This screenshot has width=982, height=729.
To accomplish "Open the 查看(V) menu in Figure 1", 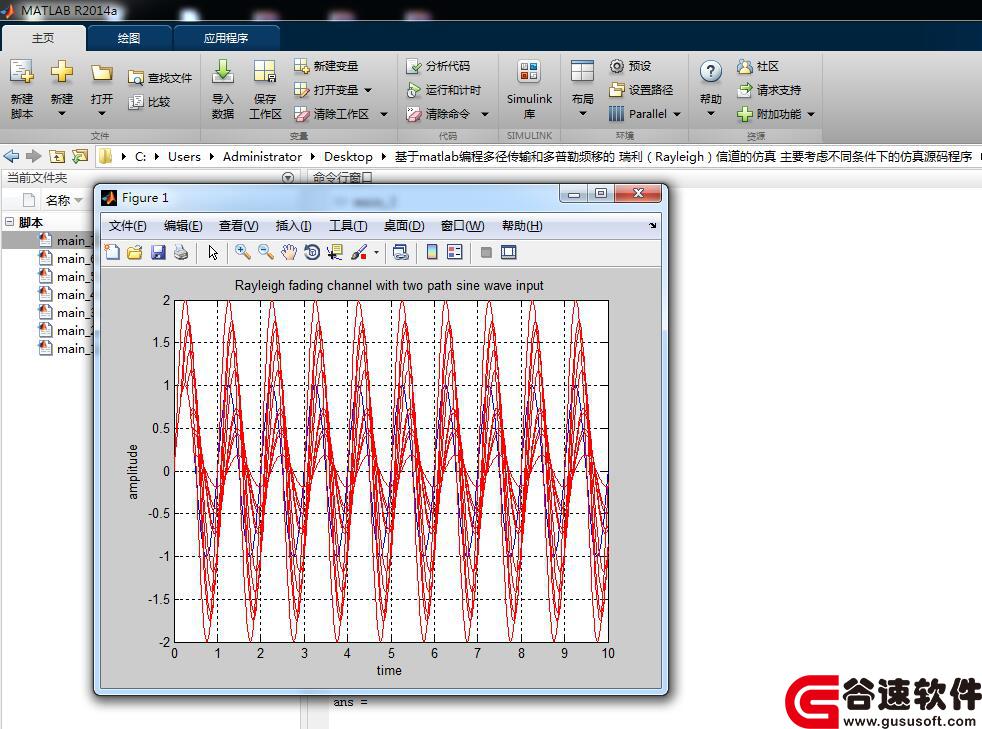I will [239, 225].
